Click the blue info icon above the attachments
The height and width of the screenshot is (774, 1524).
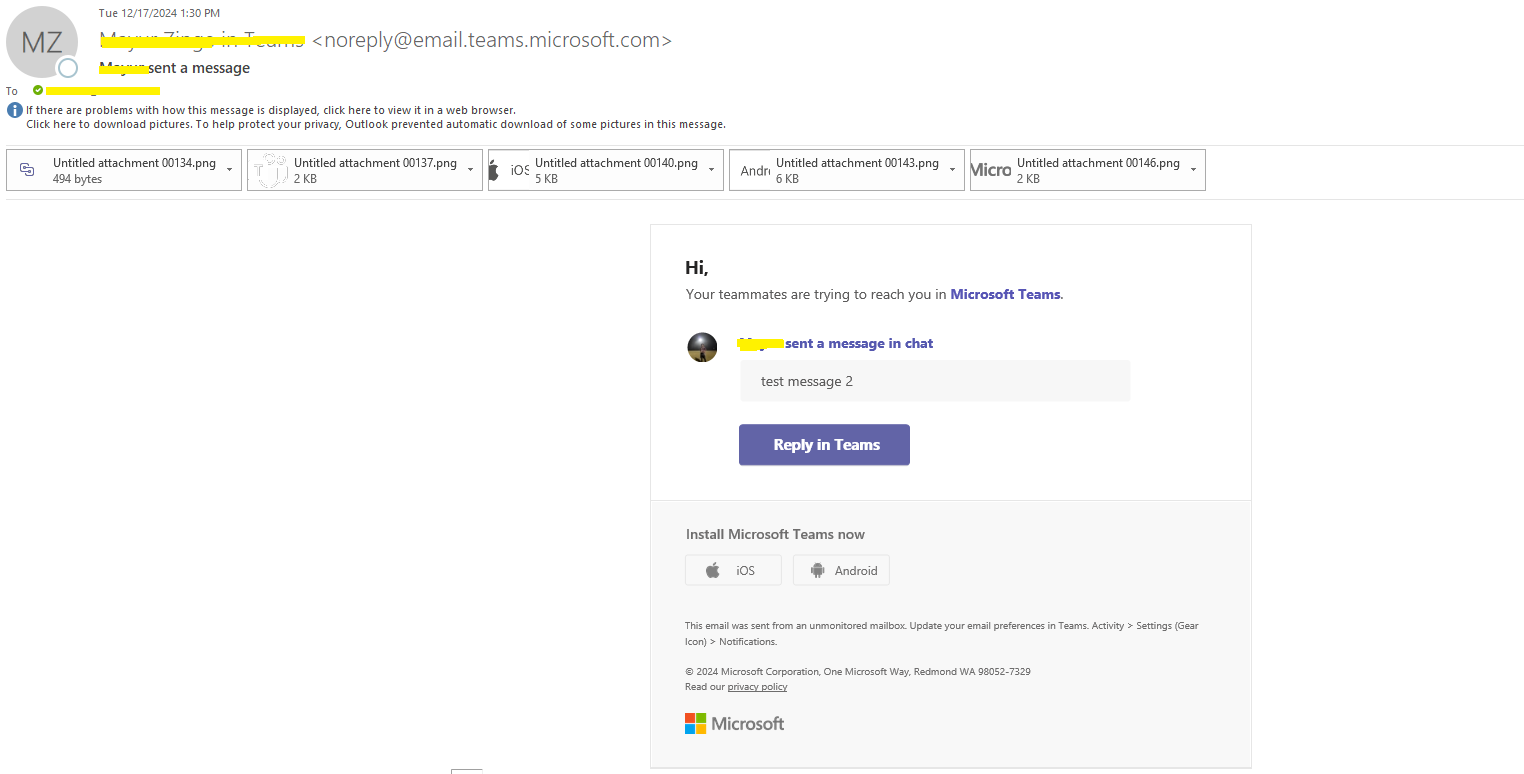point(13,110)
